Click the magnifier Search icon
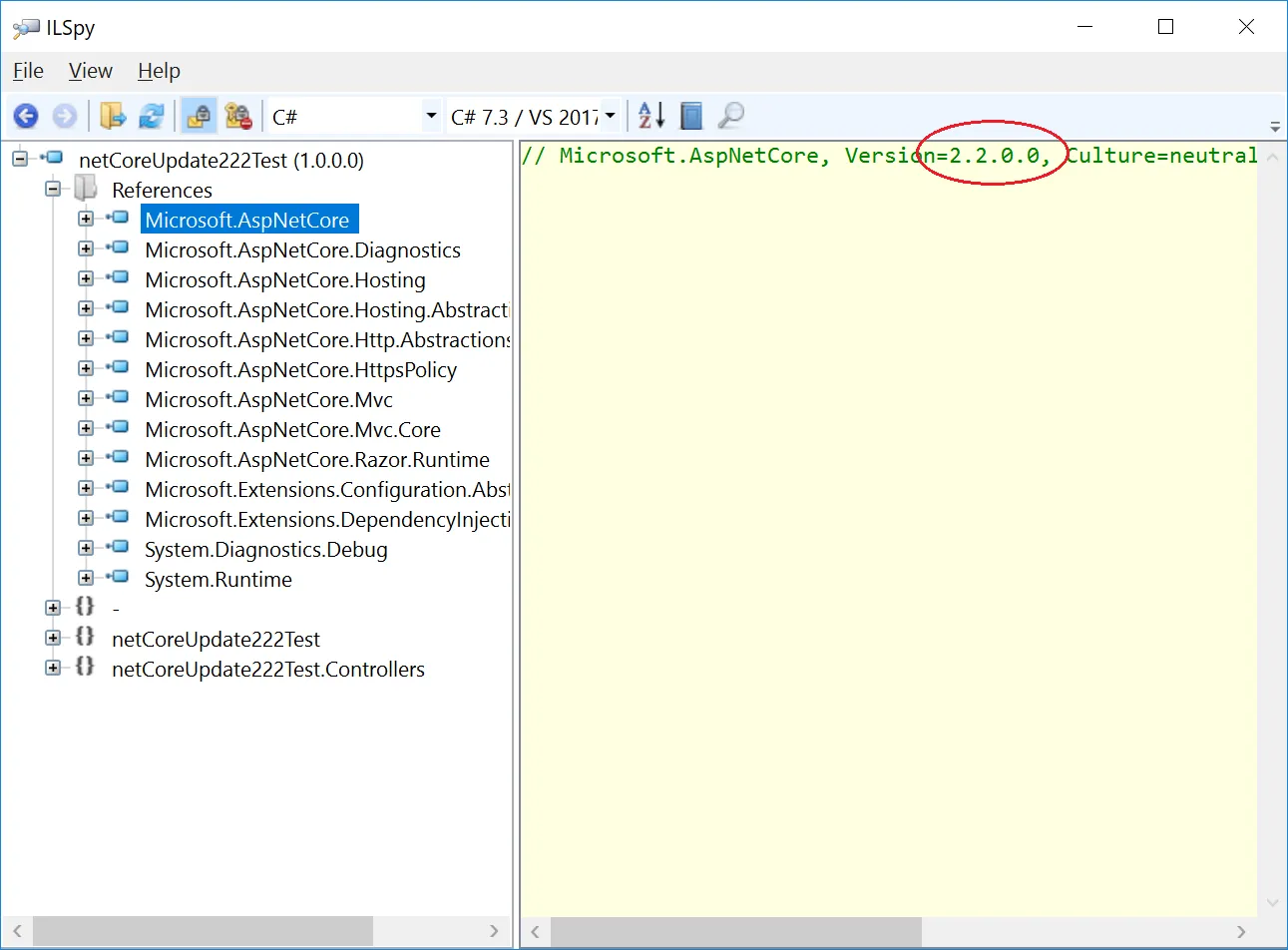Image resolution: width=1288 pixels, height=950 pixels. 731,116
